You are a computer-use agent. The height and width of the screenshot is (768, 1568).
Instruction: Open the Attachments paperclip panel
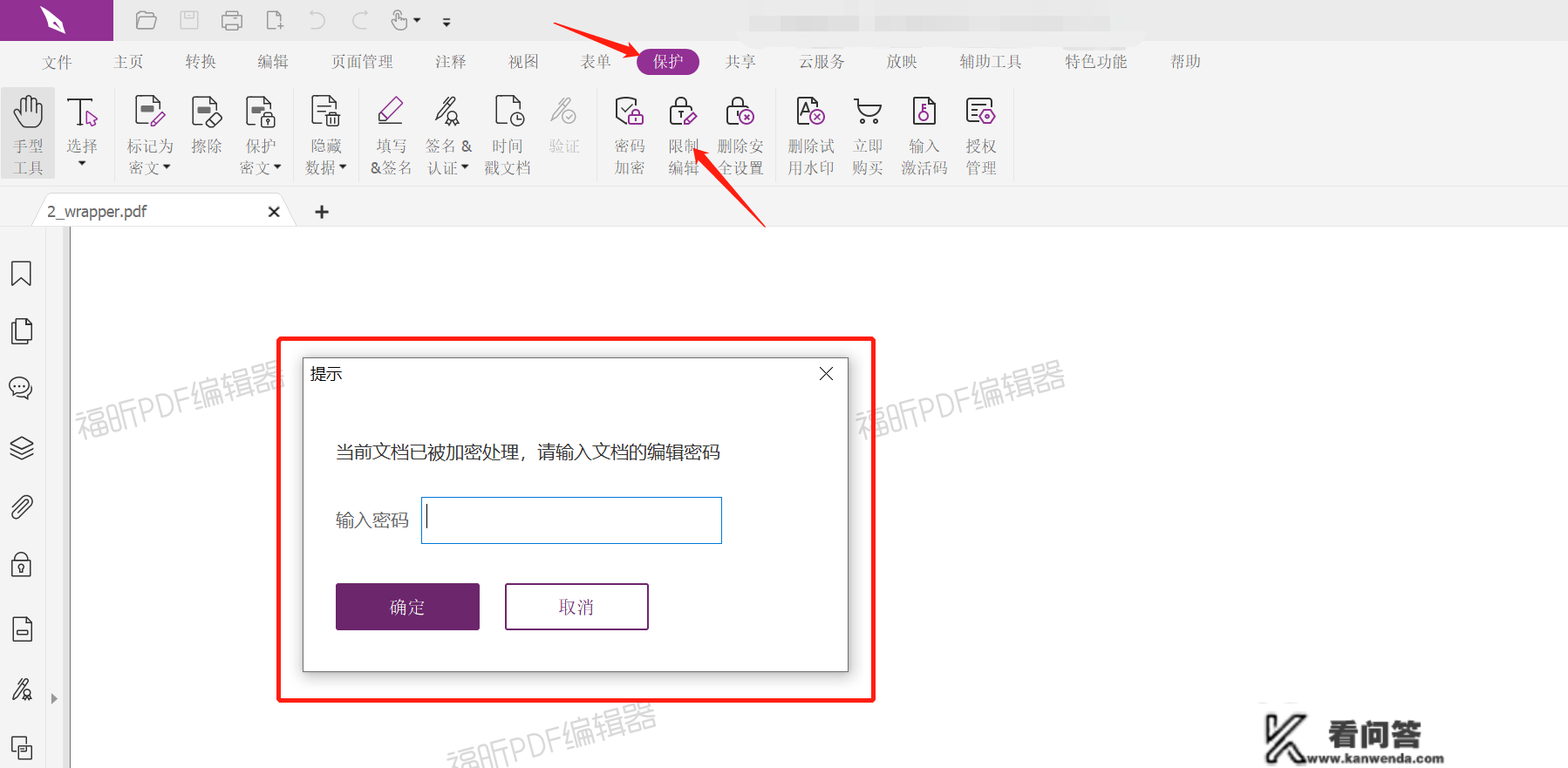22,507
